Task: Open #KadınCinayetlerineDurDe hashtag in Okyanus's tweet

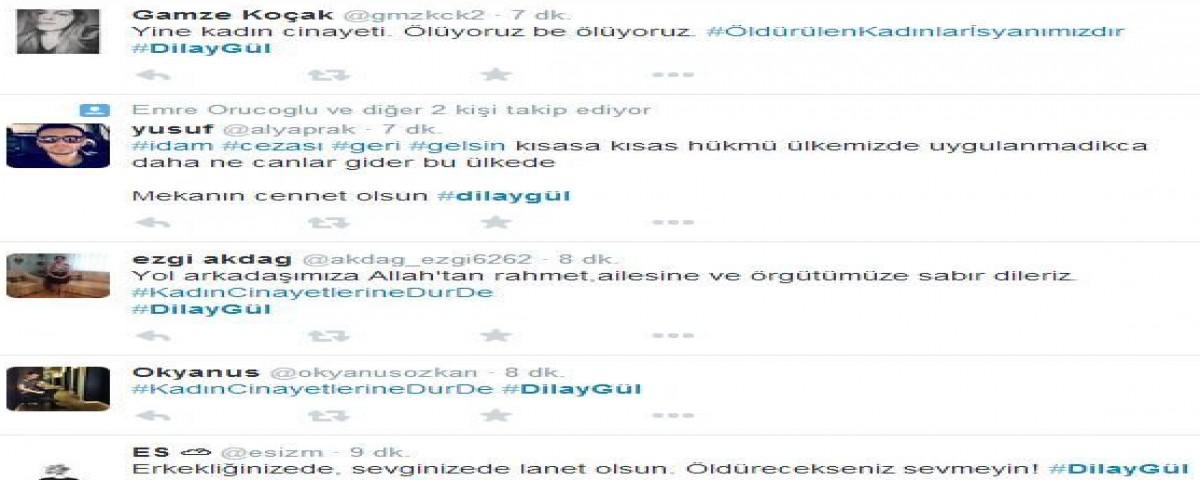Action: tap(313, 389)
